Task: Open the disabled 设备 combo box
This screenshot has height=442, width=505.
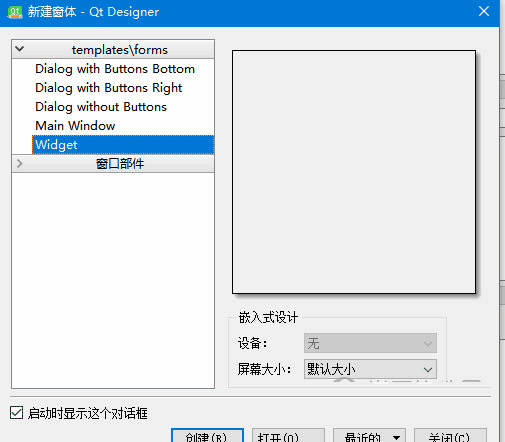Action: (370, 343)
